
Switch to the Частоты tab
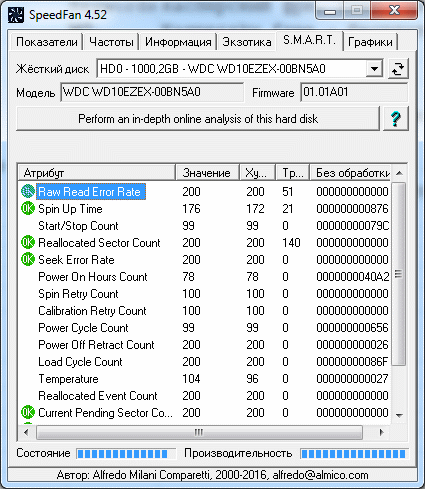point(111,42)
